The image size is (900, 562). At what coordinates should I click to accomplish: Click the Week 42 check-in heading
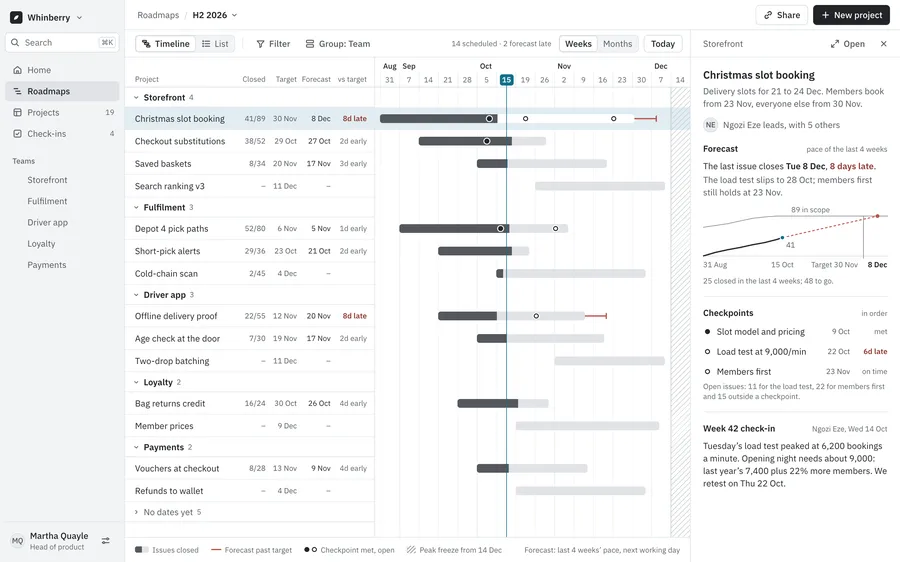coord(739,428)
